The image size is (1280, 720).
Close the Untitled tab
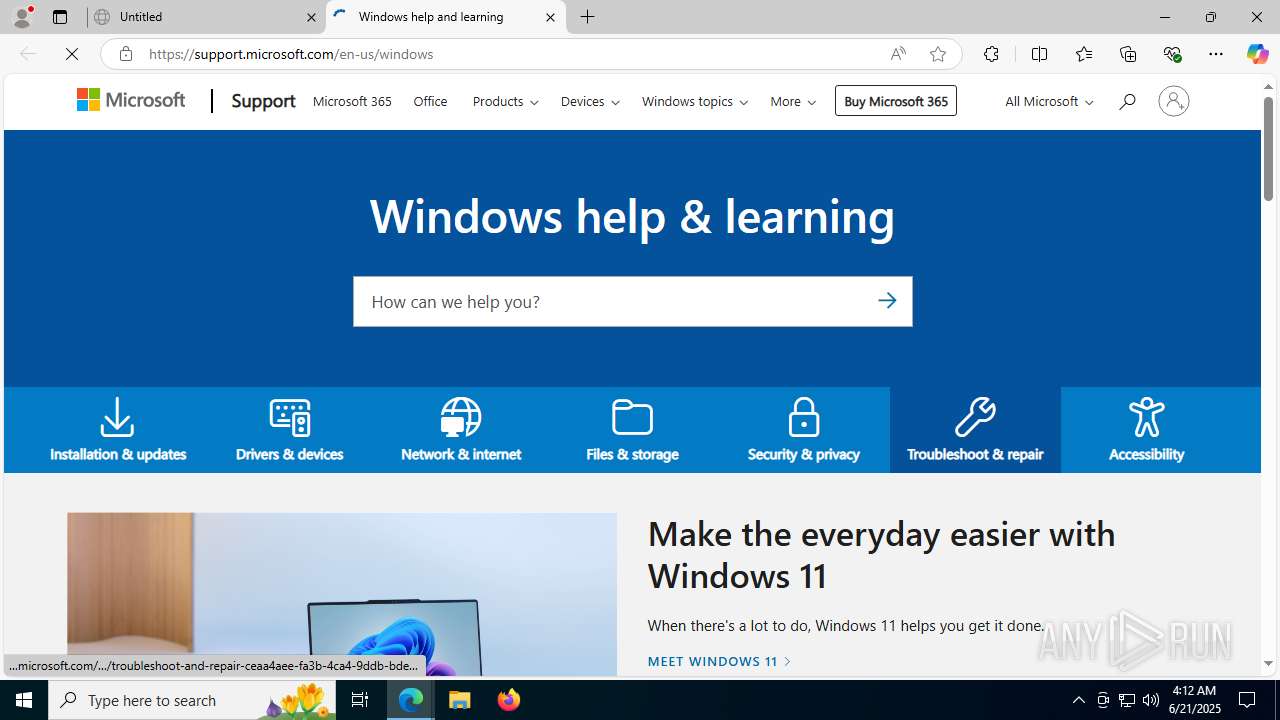(x=311, y=17)
